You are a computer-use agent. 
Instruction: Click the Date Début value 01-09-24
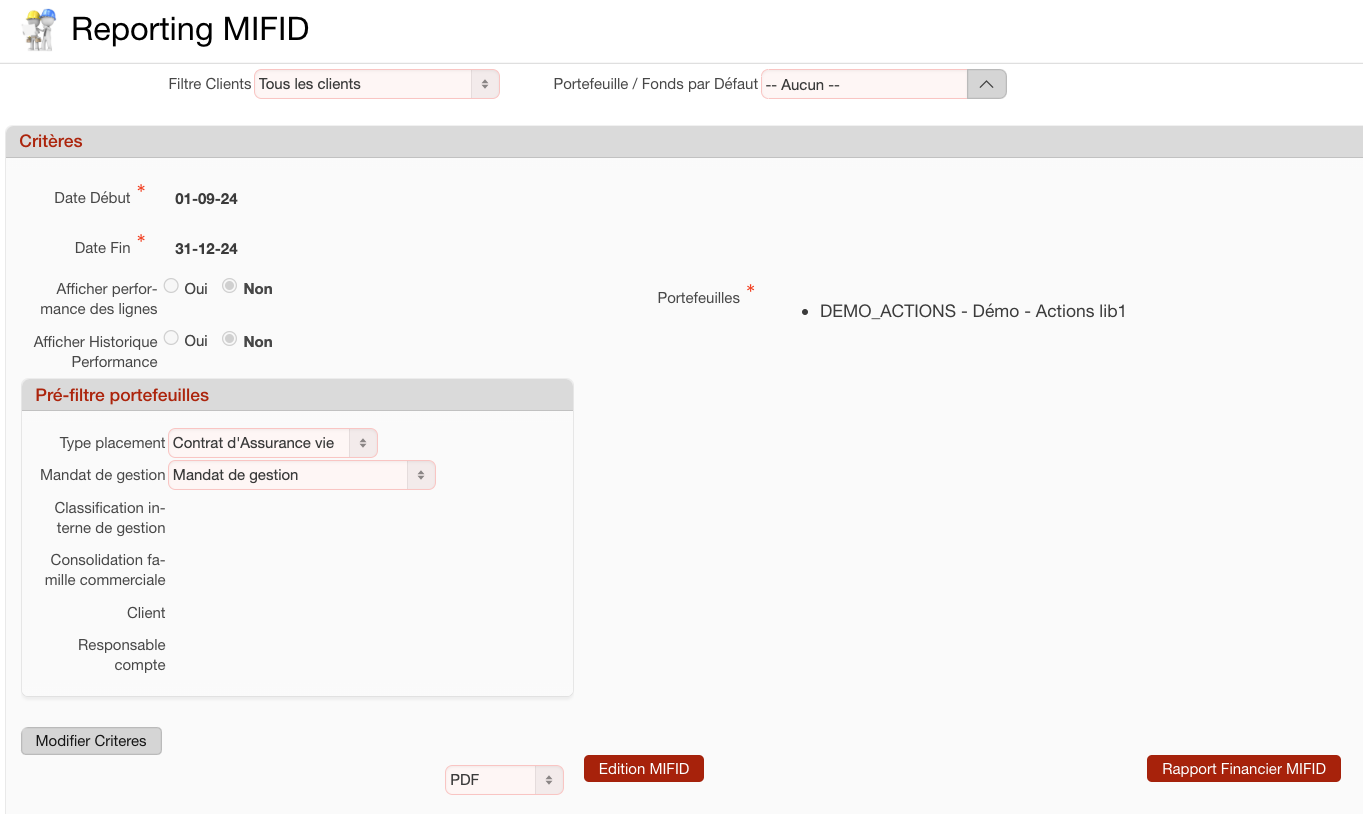(x=206, y=199)
